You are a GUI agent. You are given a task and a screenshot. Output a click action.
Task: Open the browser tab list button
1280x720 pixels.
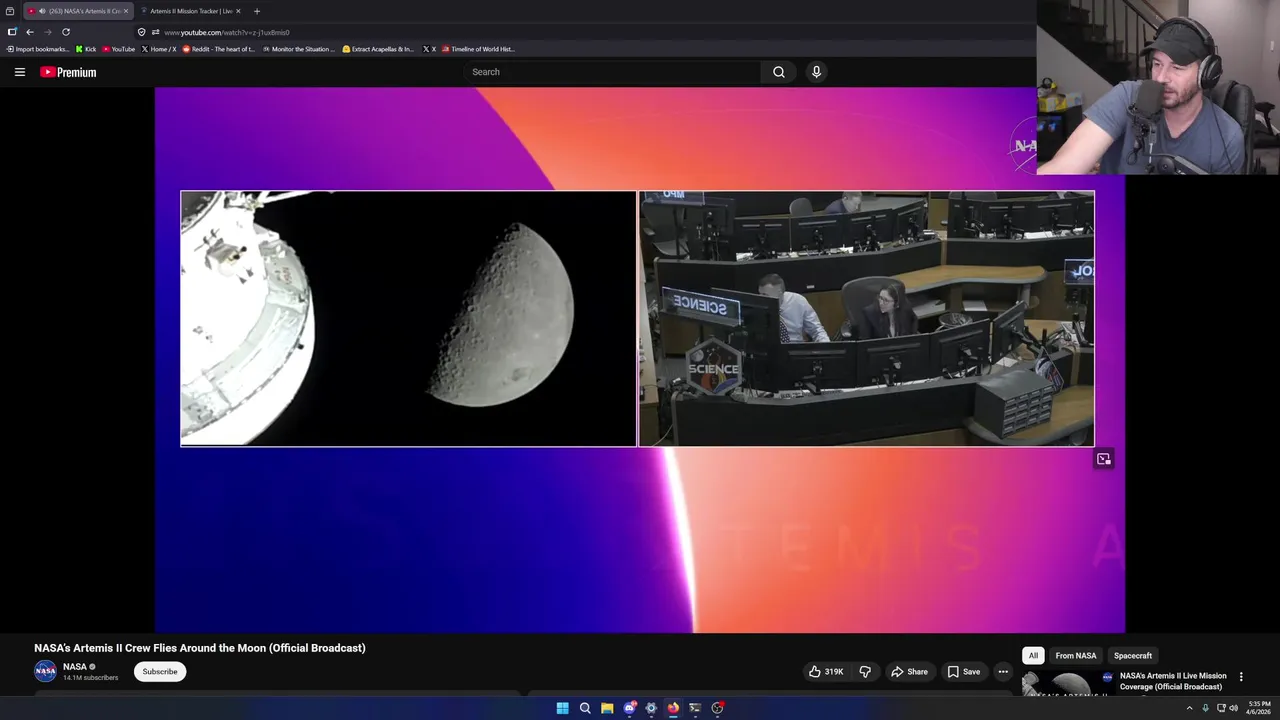(10, 11)
